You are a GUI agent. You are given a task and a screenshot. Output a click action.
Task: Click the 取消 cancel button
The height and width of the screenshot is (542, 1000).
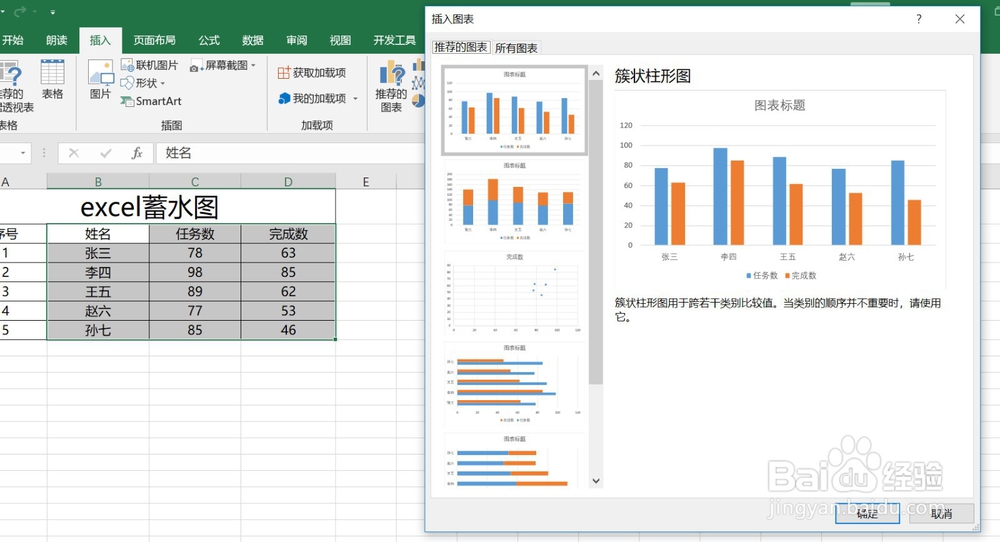click(x=941, y=513)
